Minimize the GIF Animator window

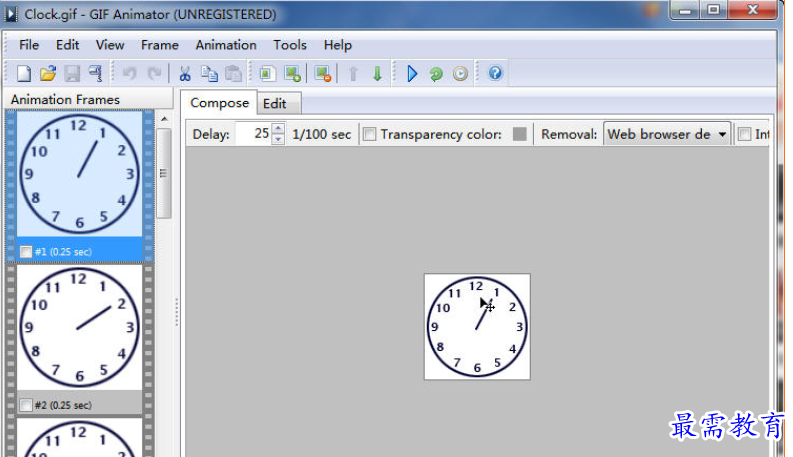click(x=685, y=11)
